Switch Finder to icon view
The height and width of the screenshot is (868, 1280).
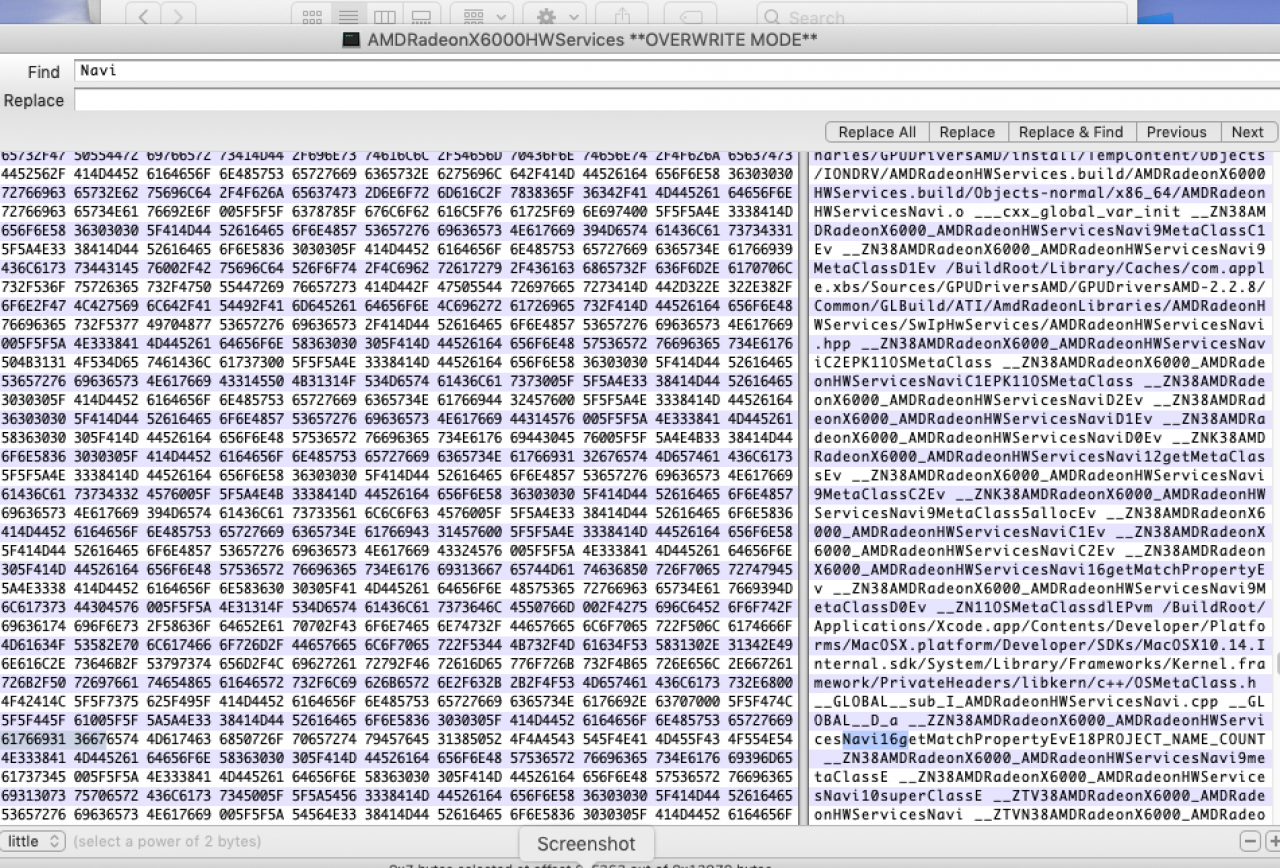[x=312, y=16]
